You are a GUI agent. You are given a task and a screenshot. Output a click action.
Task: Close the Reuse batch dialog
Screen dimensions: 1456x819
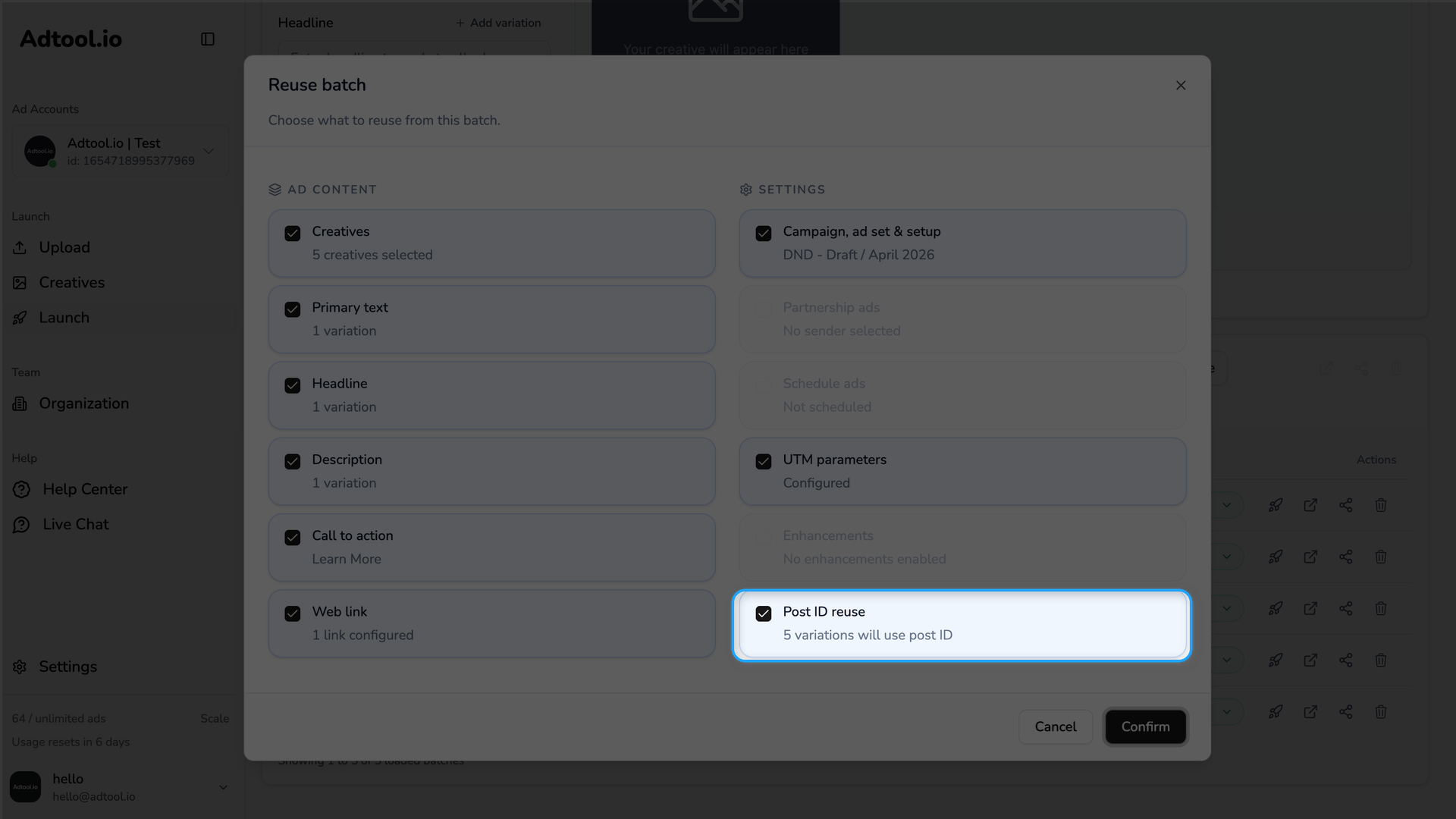1181,86
